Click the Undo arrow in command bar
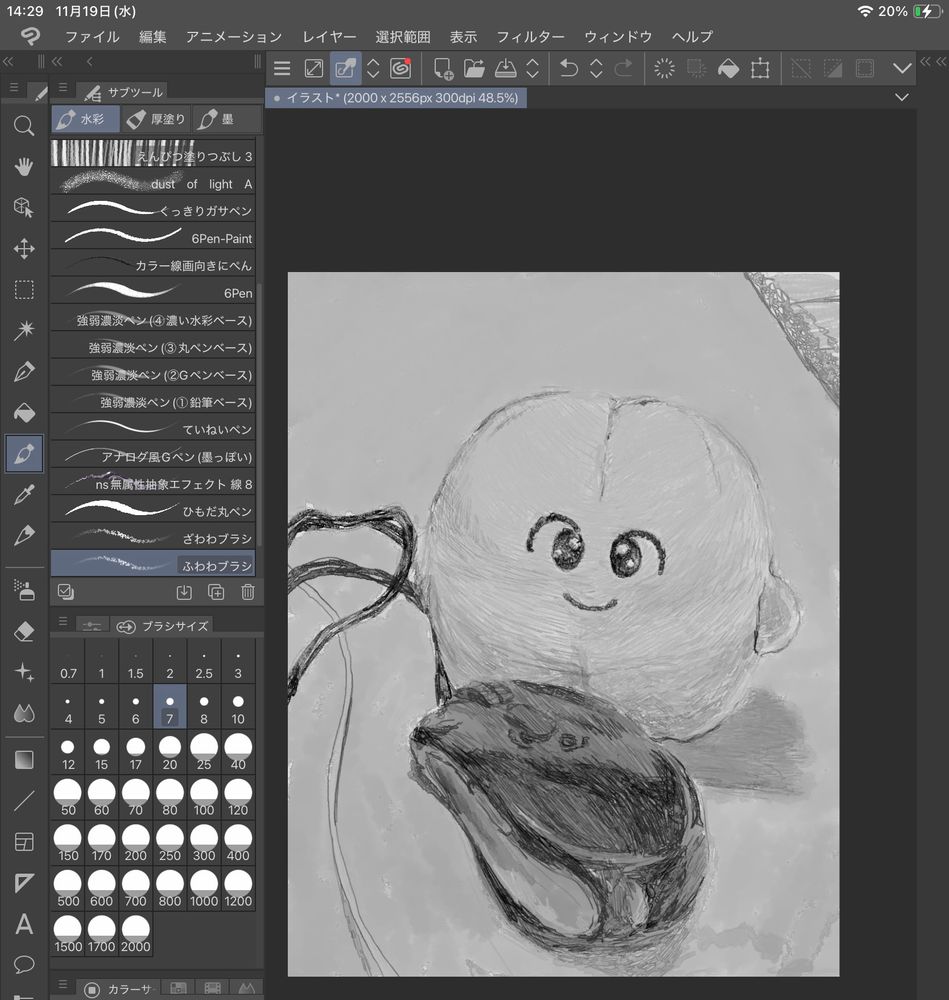 (568, 68)
